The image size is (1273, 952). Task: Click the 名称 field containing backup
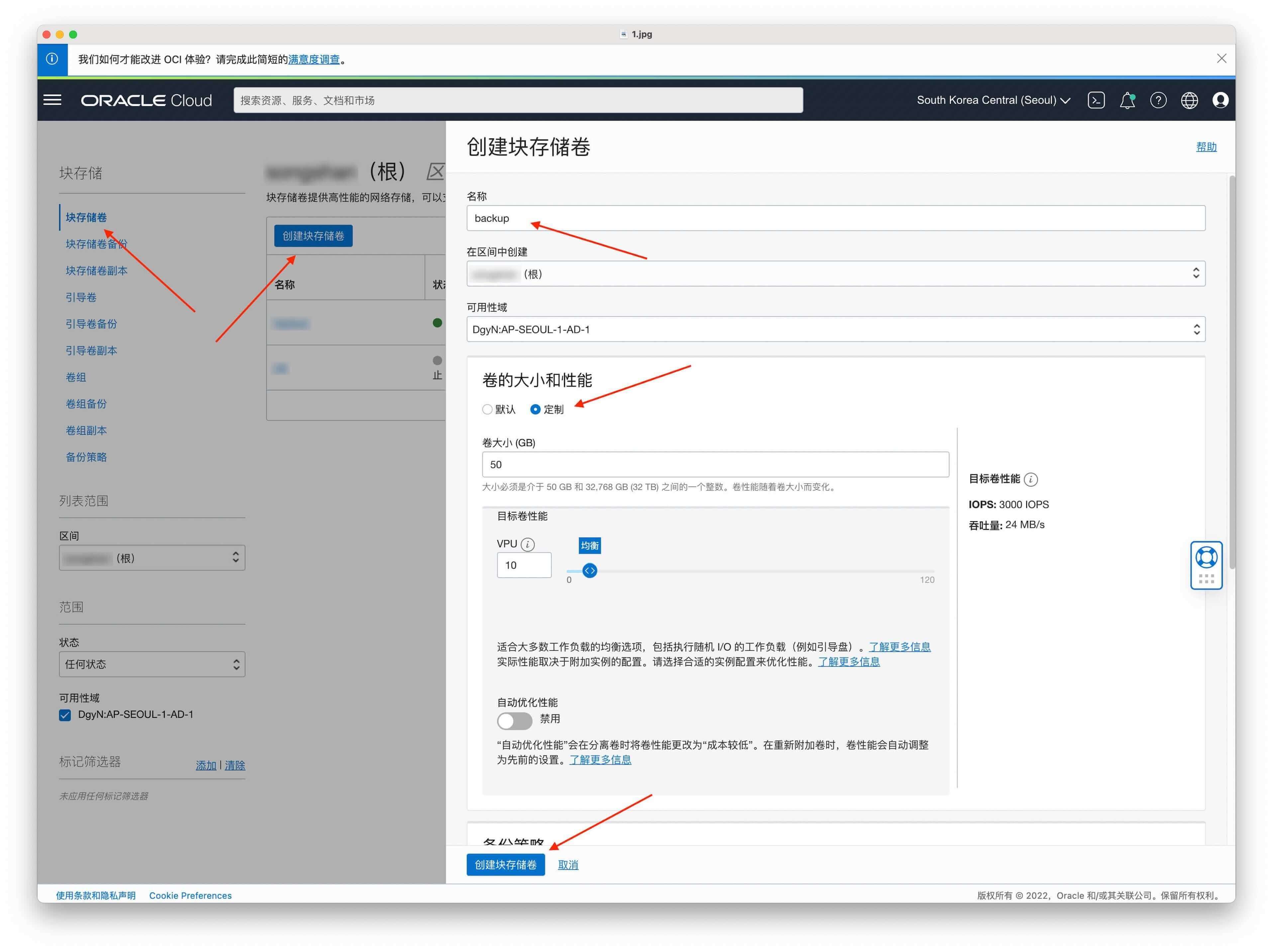(835, 218)
